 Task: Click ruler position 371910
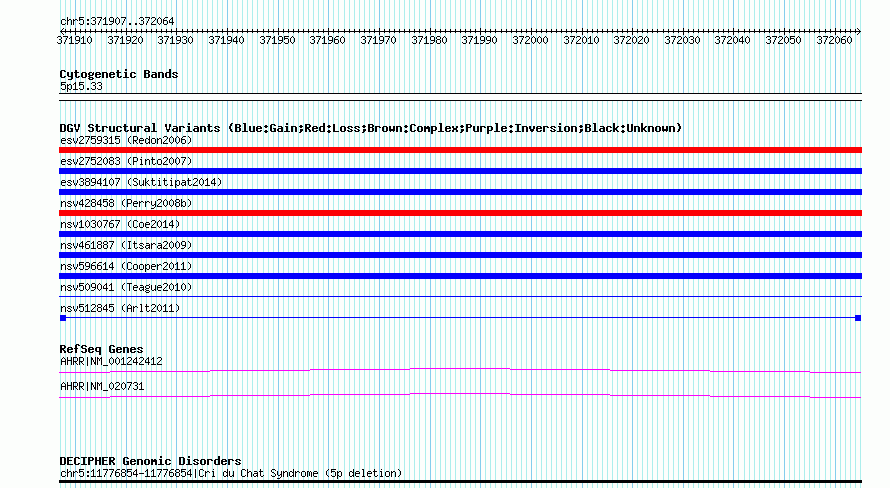[x=74, y=40]
